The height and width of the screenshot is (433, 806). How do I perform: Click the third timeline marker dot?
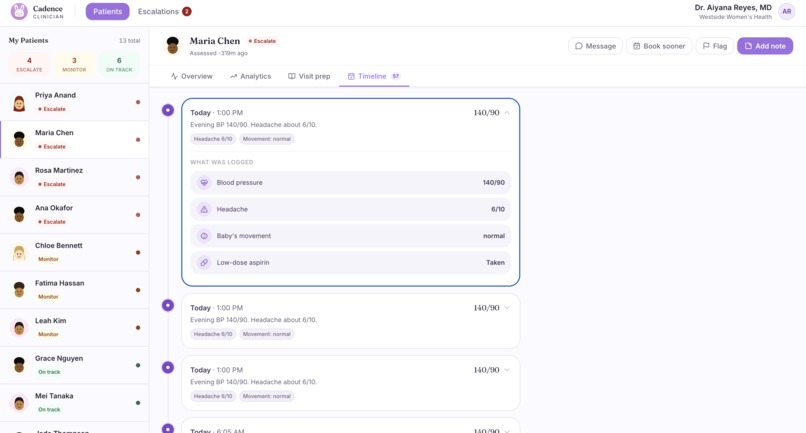click(168, 367)
